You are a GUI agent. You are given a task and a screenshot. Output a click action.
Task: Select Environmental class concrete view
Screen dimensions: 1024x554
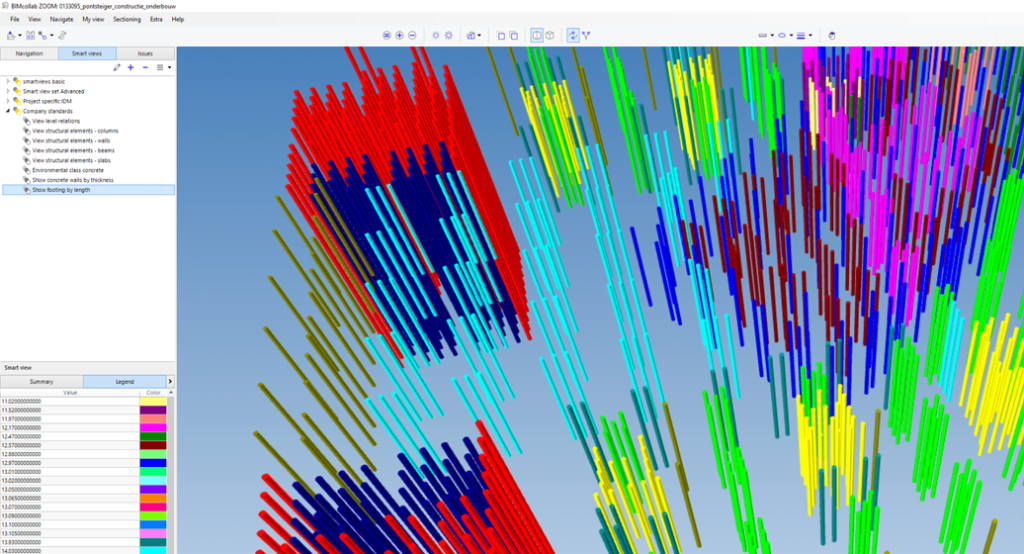point(68,170)
